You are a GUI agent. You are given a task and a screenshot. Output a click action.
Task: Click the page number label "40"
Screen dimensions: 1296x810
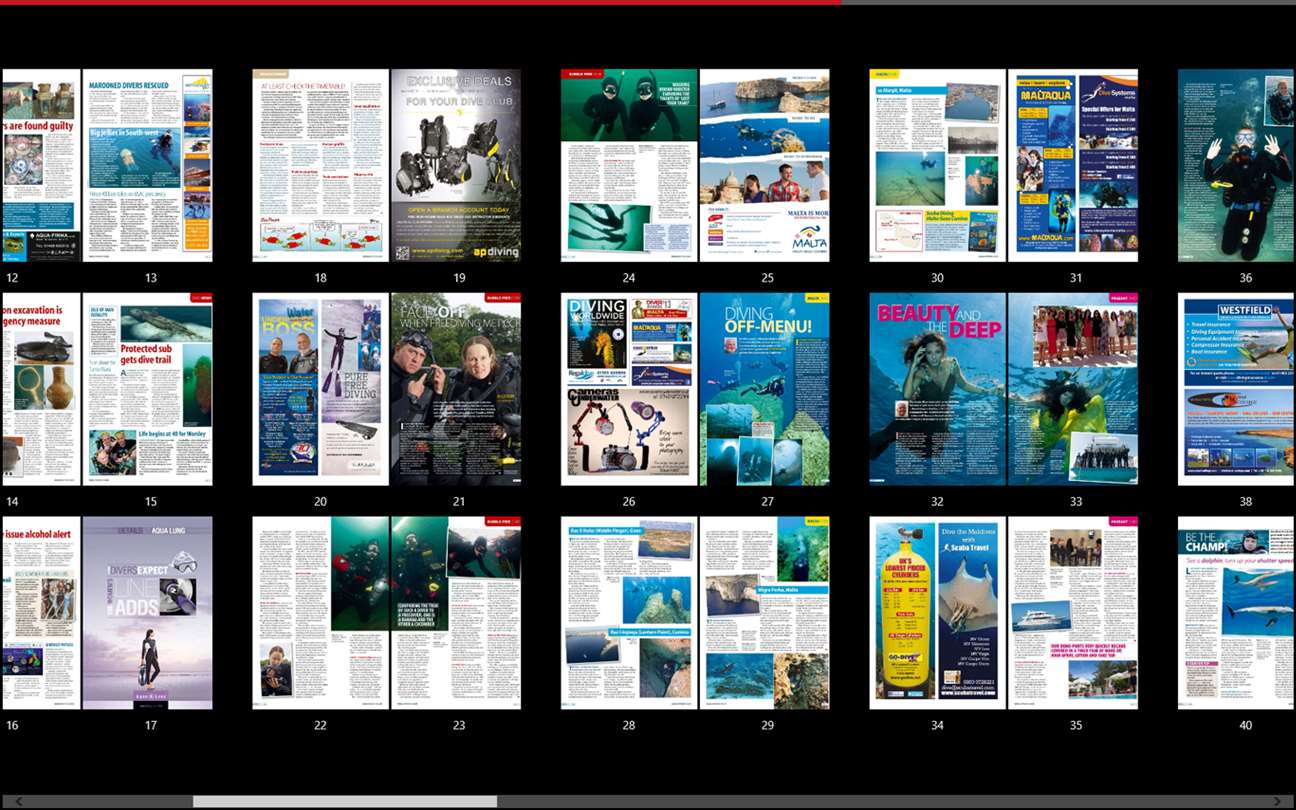click(x=1245, y=726)
